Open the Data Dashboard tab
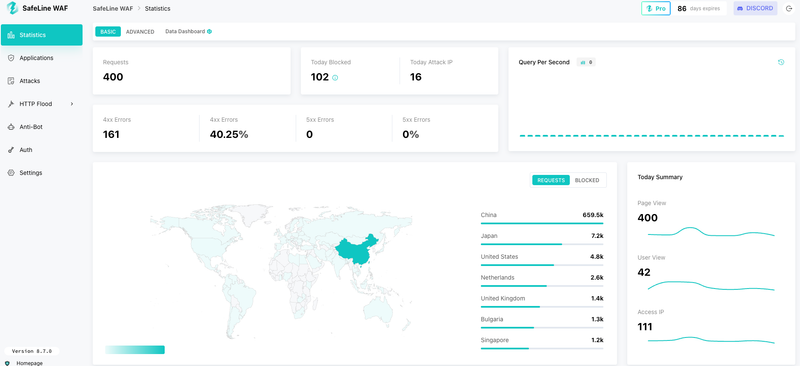 (188, 32)
